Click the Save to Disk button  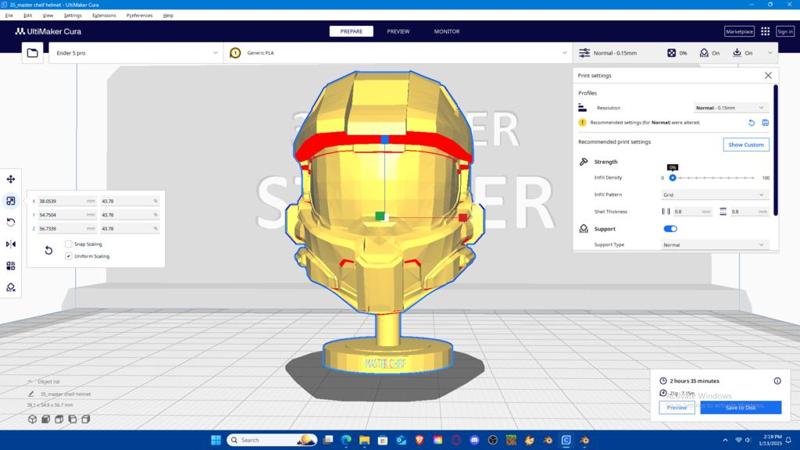pyautogui.click(x=740, y=407)
